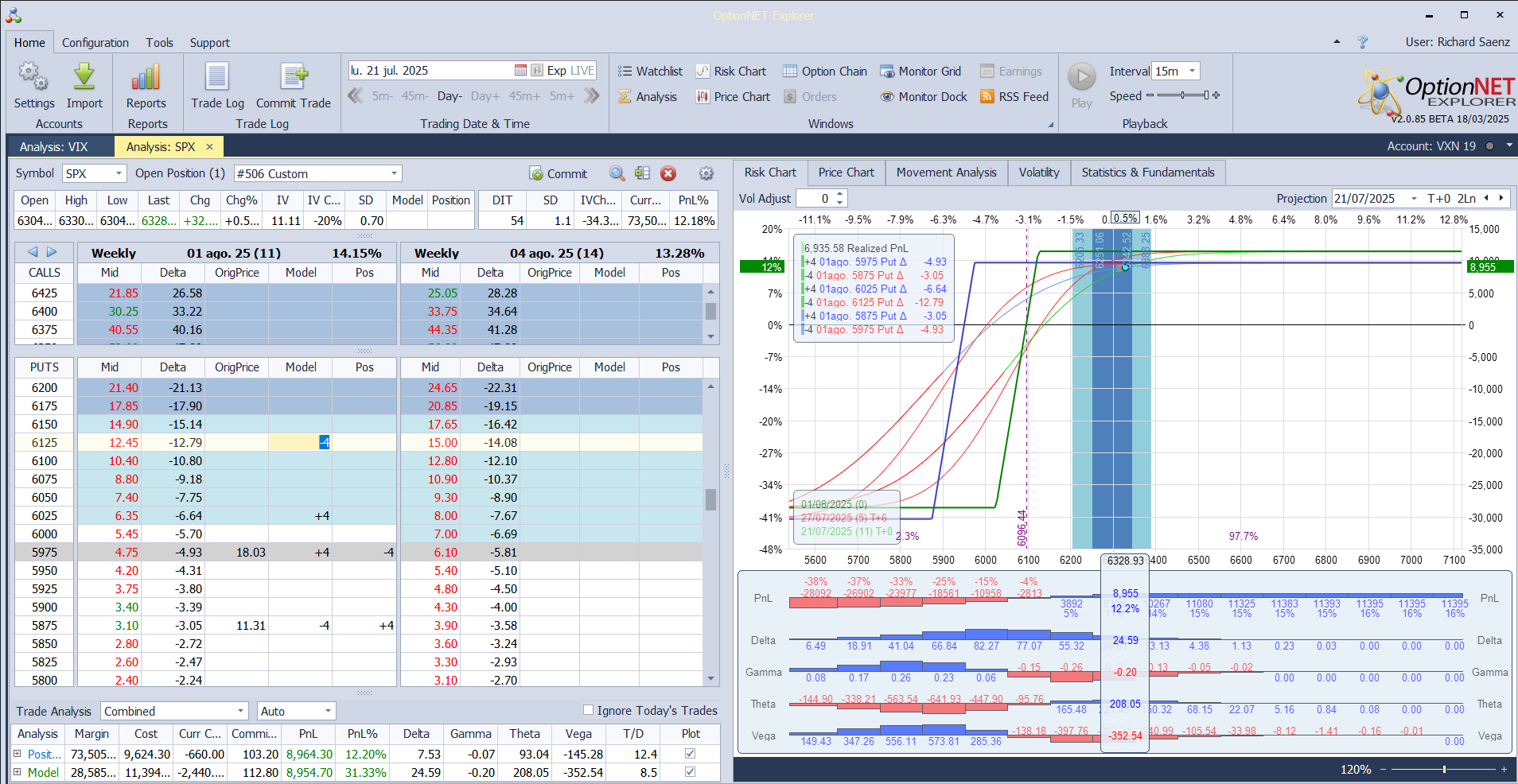Click the puts table vertical scrollbar thumb
Image resolution: width=1518 pixels, height=784 pixels.
coord(710,499)
